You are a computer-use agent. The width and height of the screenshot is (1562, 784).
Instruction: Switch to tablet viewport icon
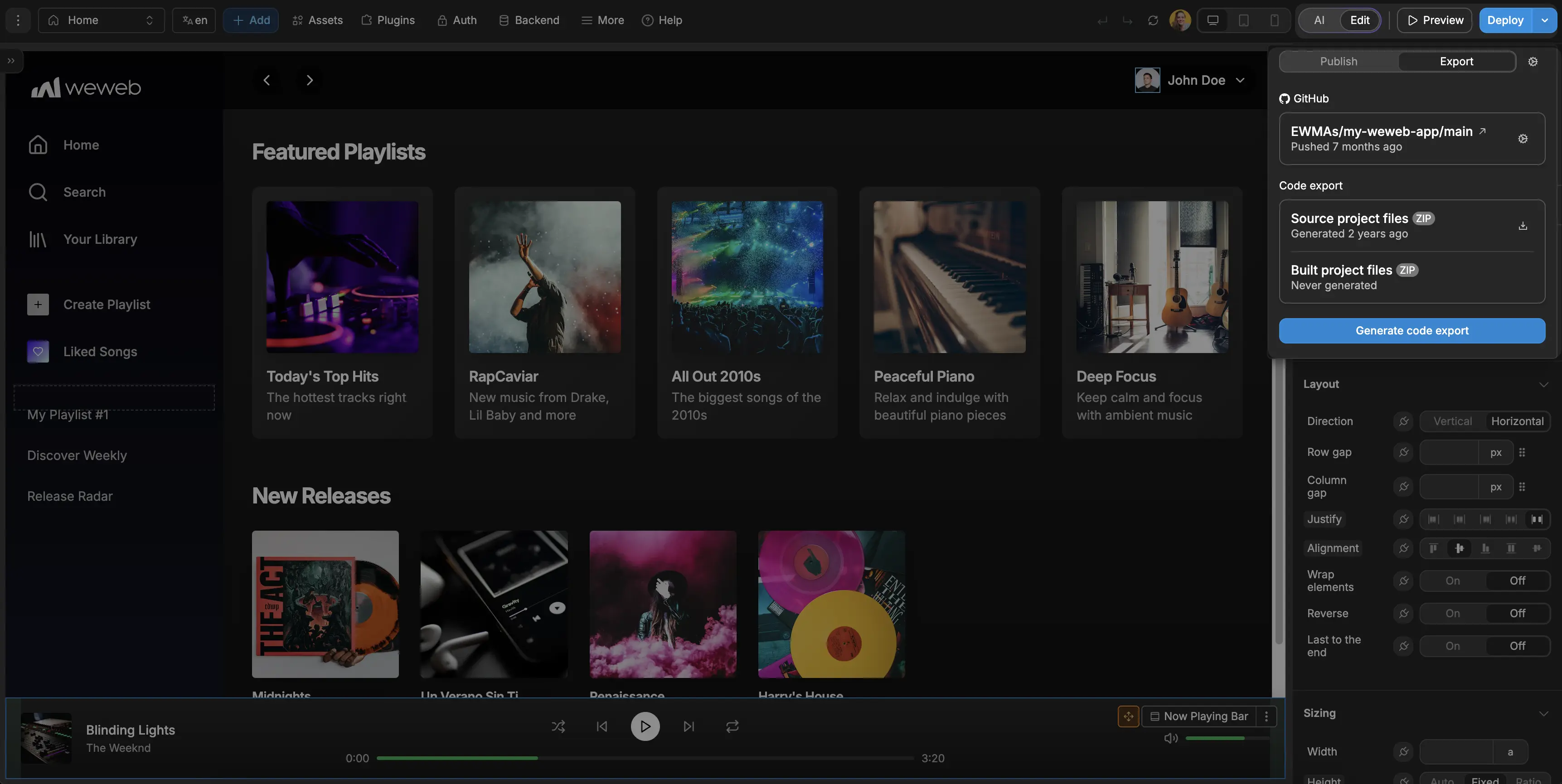[x=1243, y=20]
